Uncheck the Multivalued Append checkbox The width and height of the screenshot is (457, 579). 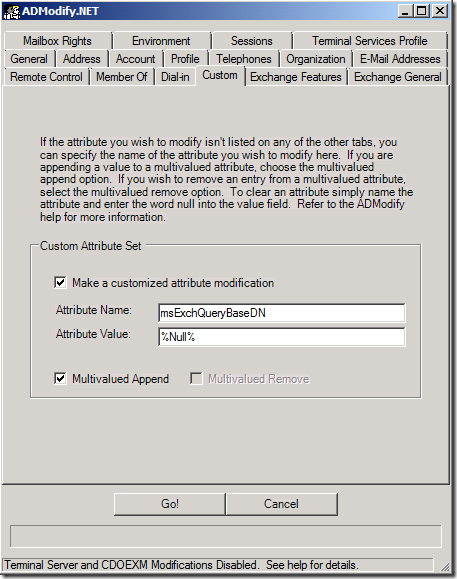click(x=60, y=379)
